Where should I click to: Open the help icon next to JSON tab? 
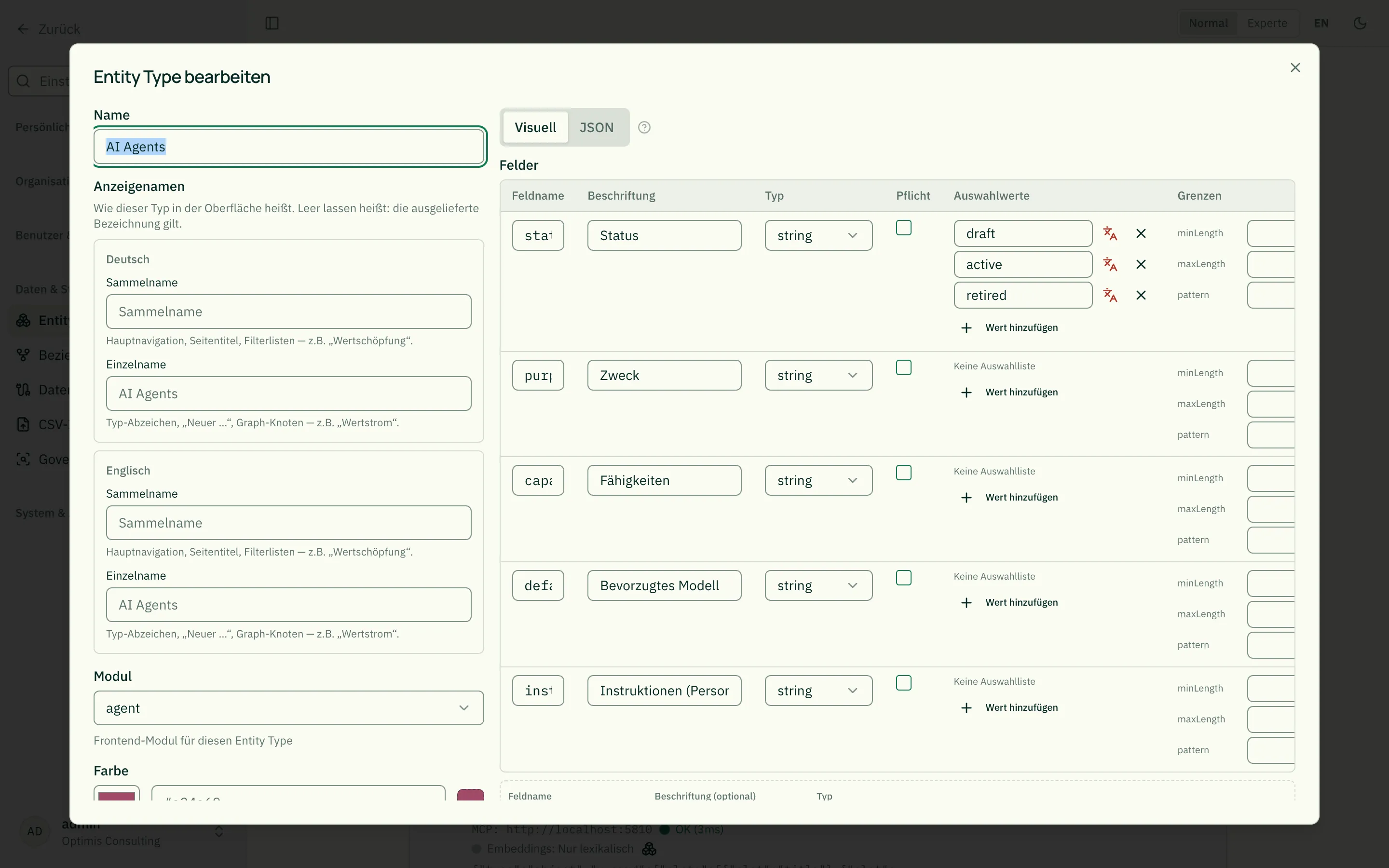[644, 127]
